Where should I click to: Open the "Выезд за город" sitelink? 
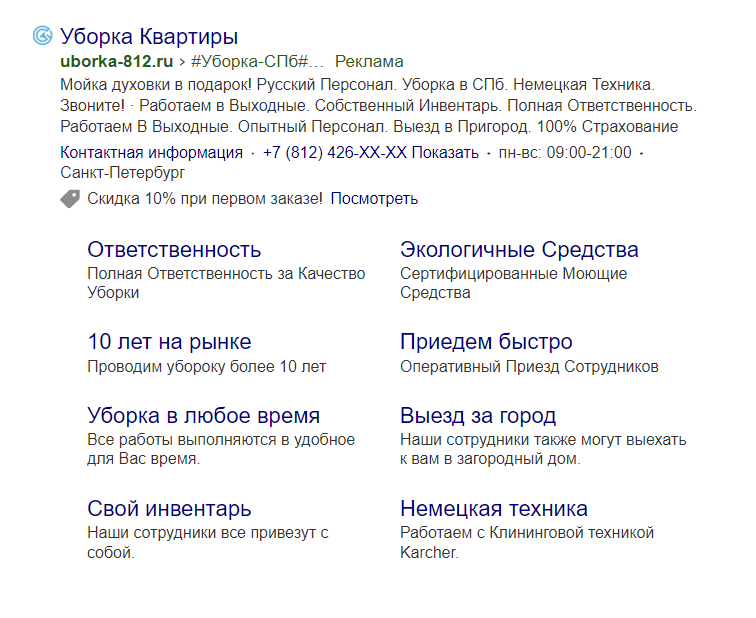coord(478,416)
